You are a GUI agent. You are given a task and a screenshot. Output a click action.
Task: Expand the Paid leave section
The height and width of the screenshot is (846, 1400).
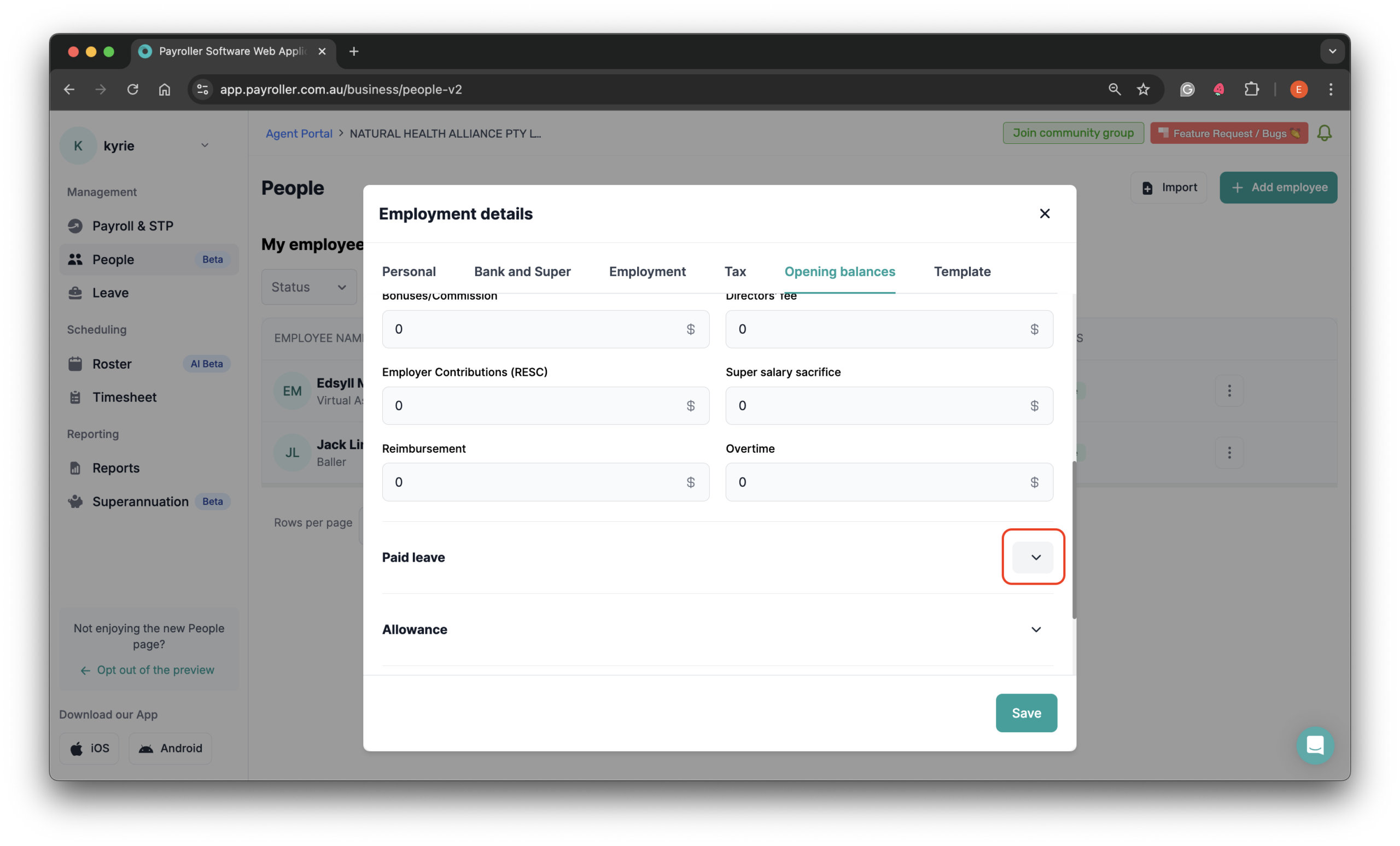1034,557
